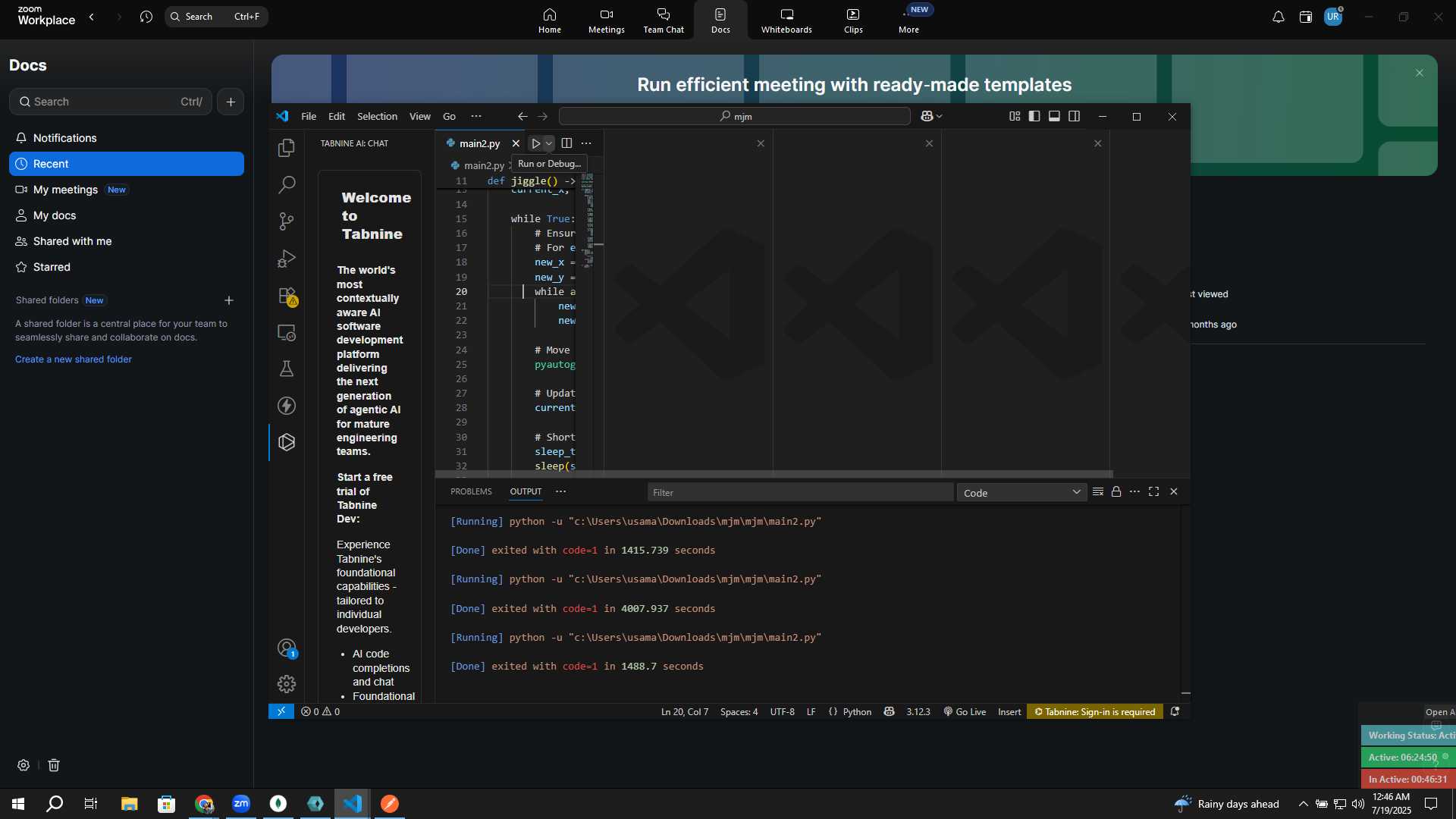The width and height of the screenshot is (1456, 819).
Task: Open the editor More Actions ellipsis
Action: pyautogui.click(x=586, y=143)
